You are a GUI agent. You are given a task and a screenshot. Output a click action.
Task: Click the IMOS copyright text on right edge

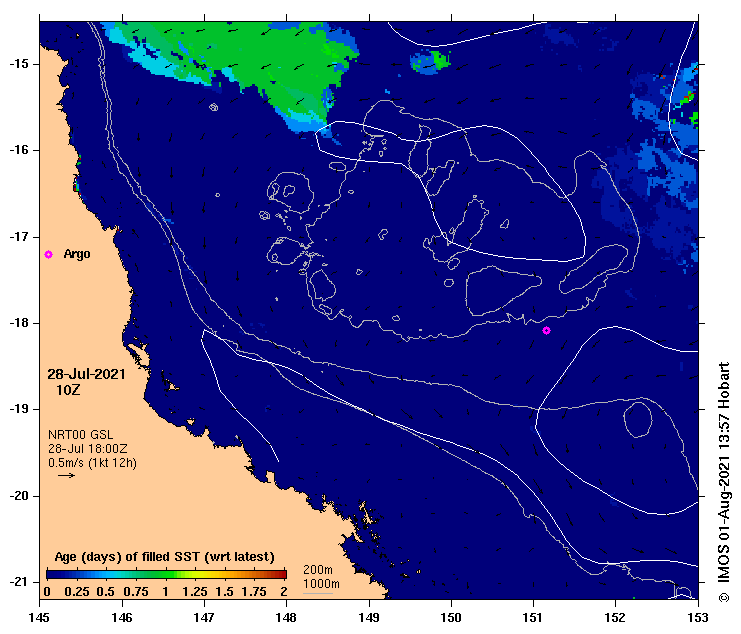coord(724,482)
